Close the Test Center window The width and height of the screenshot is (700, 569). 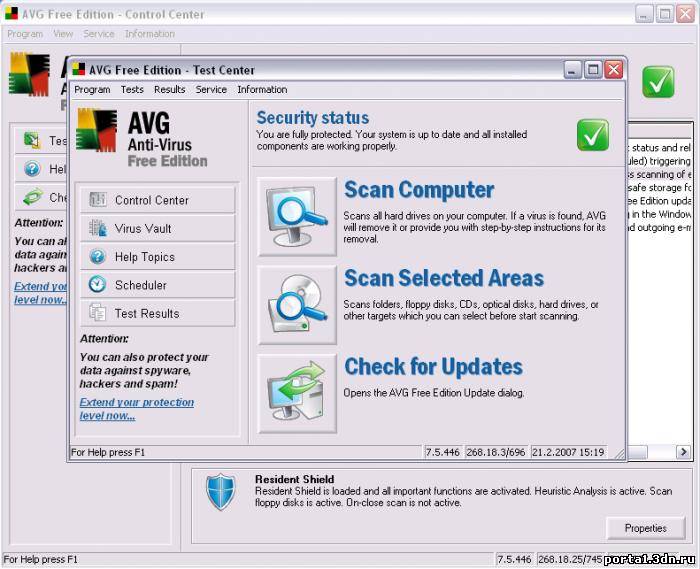(614, 70)
